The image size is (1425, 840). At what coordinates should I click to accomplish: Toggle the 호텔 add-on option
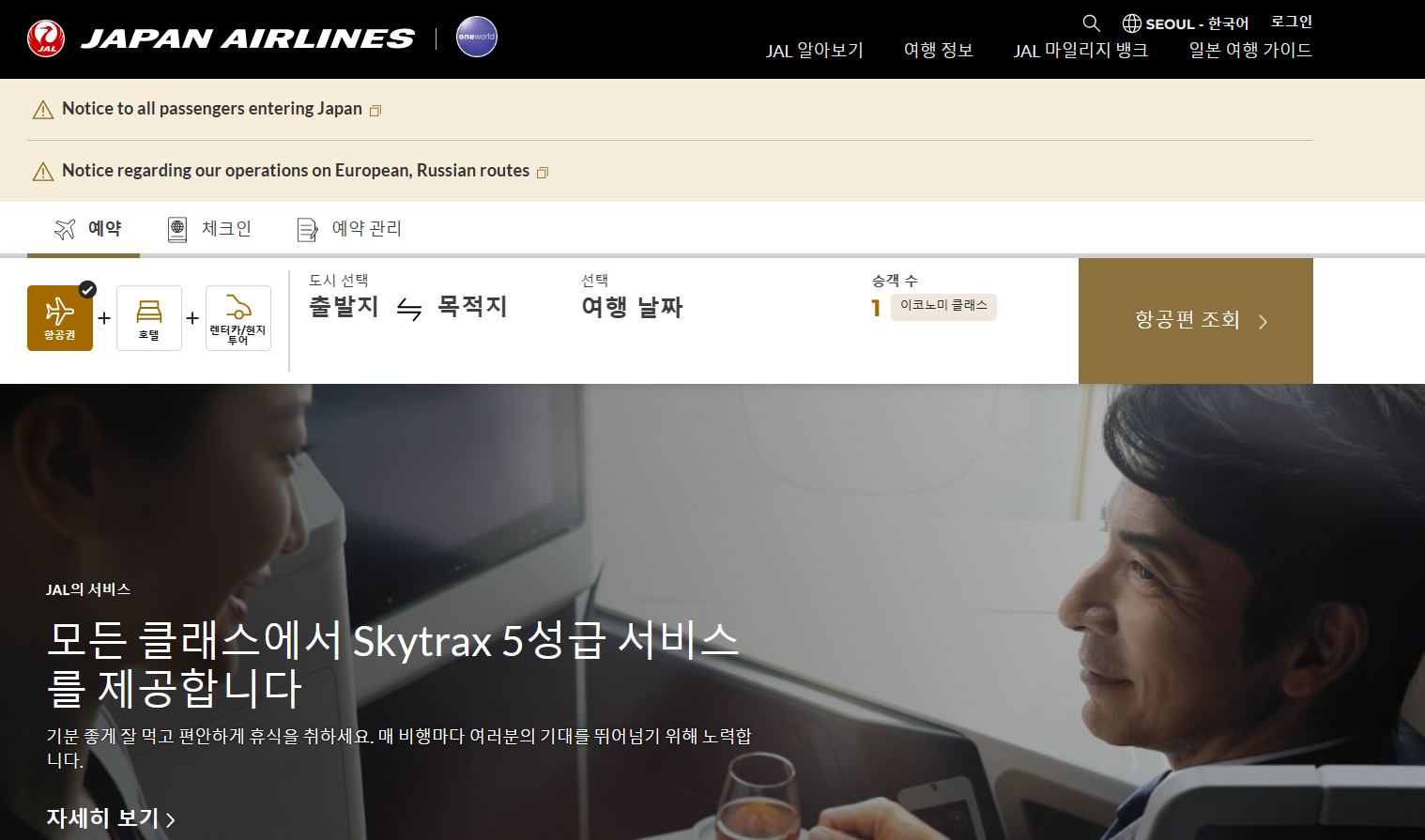pyautogui.click(x=149, y=318)
